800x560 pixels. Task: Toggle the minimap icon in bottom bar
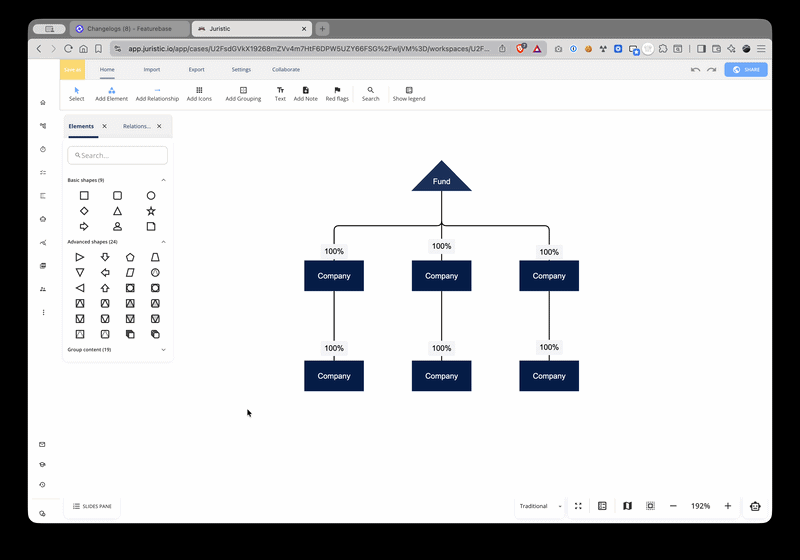tap(627, 506)
